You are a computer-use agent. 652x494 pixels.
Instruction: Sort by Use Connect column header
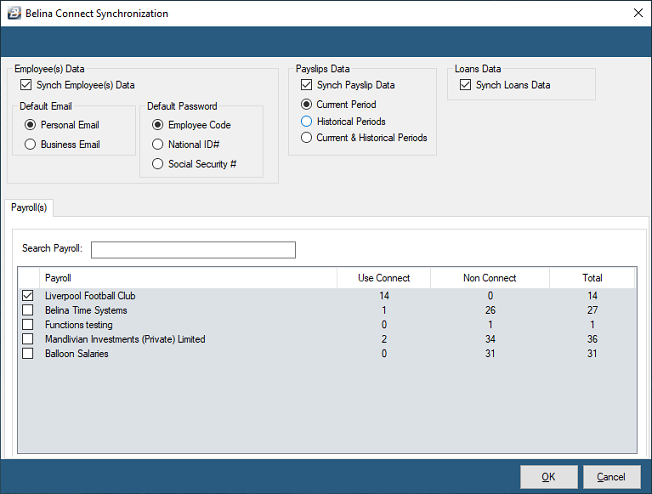click(x=384, y=278)
